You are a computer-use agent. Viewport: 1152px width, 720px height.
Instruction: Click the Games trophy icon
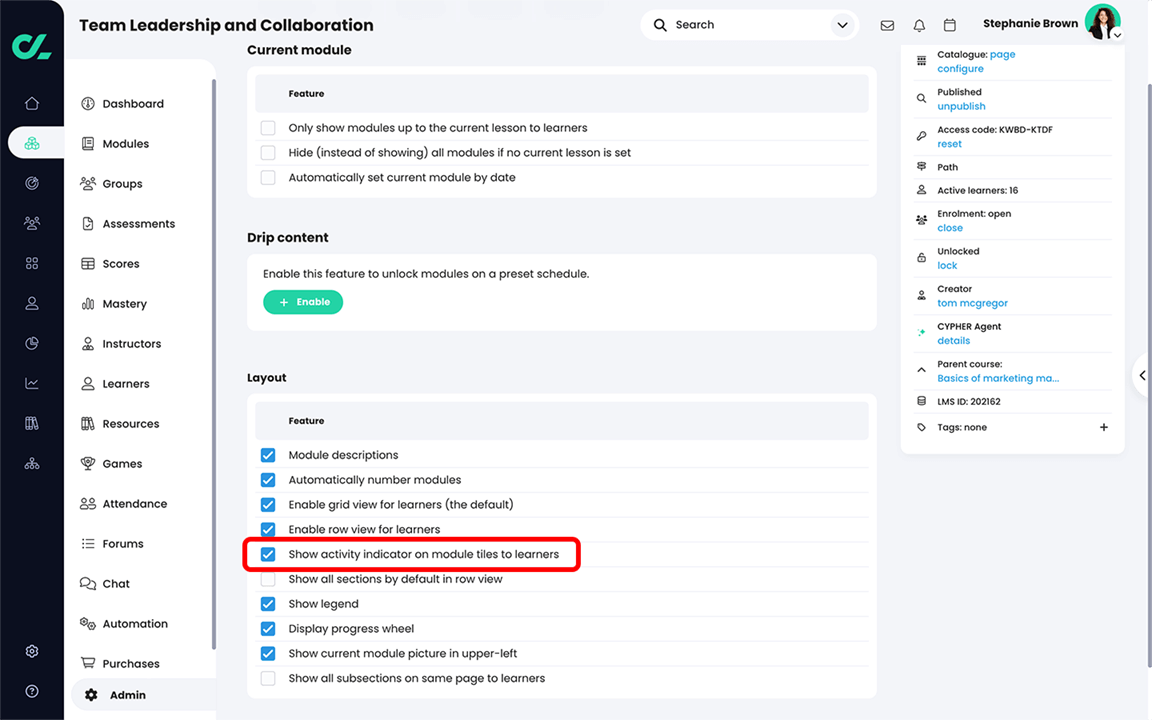point(88,464)
